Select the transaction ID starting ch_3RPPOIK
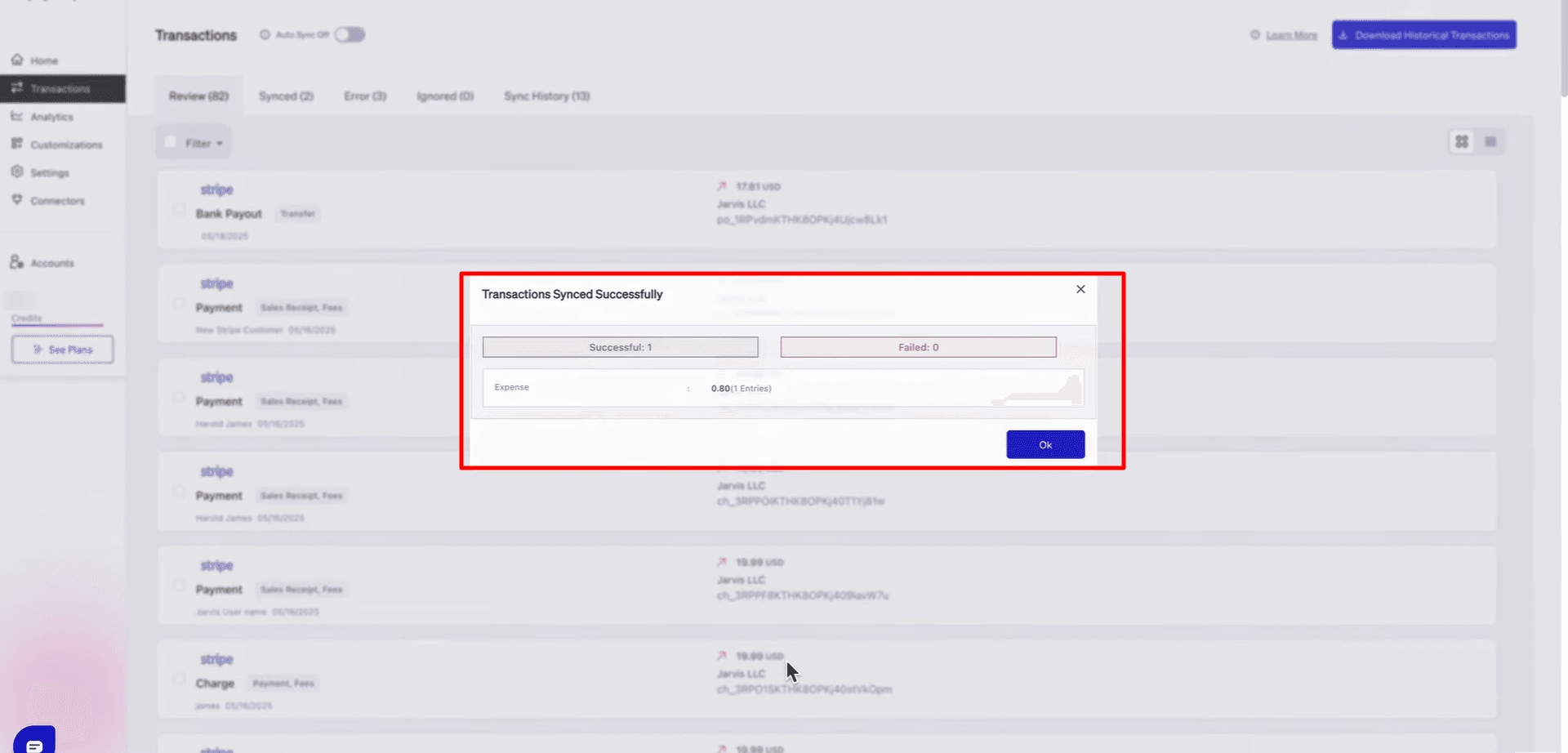 [800, 501]
